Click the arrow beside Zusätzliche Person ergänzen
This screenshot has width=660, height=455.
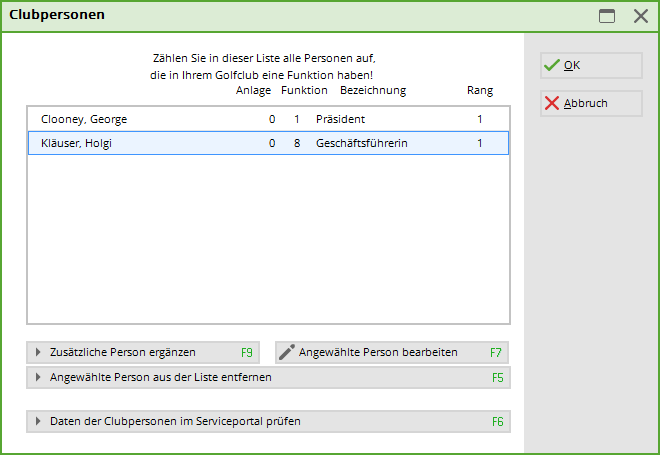[38, 352]
